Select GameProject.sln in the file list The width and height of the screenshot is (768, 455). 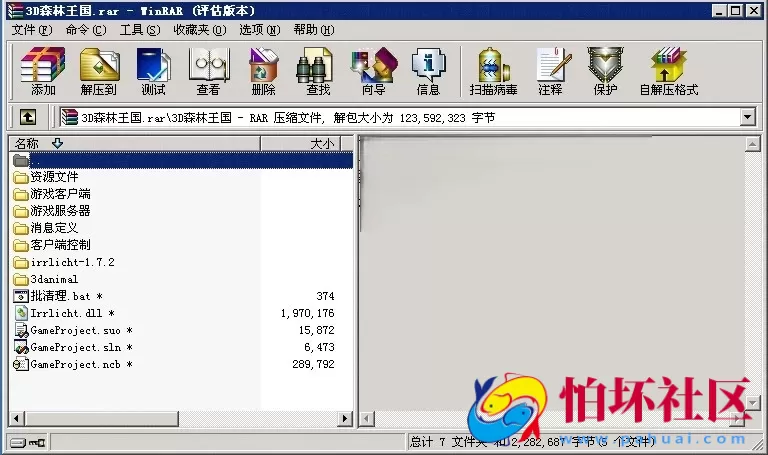(75, 347)
